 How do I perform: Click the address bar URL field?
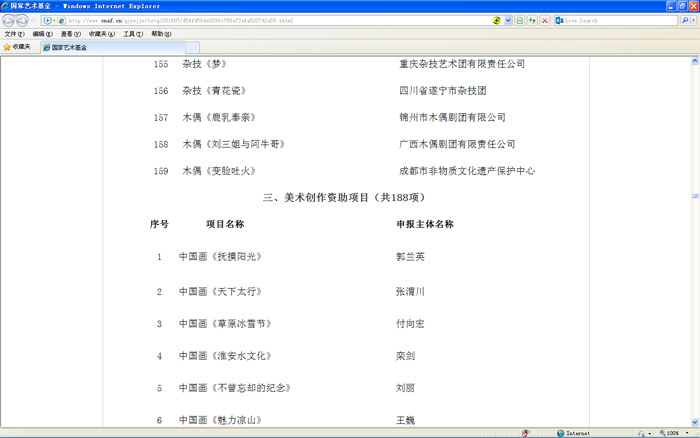(x=270, y=20)
